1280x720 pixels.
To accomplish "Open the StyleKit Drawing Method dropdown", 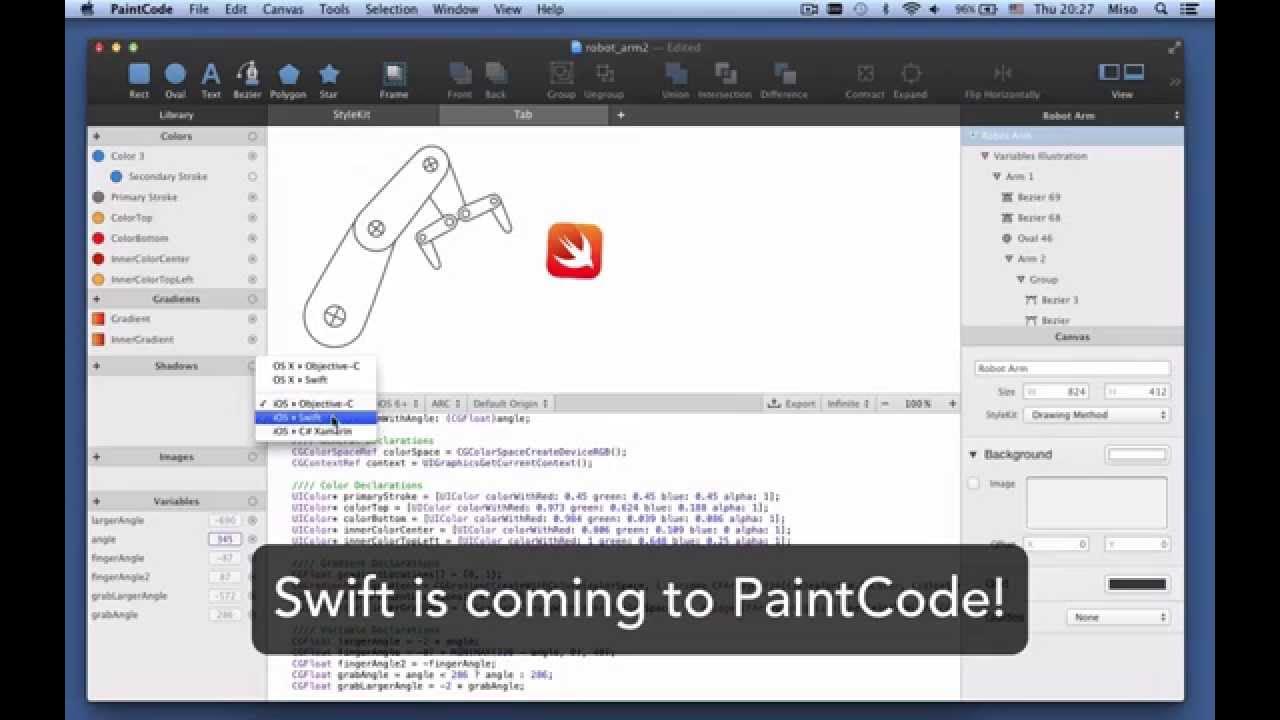I will (1097, 414).
